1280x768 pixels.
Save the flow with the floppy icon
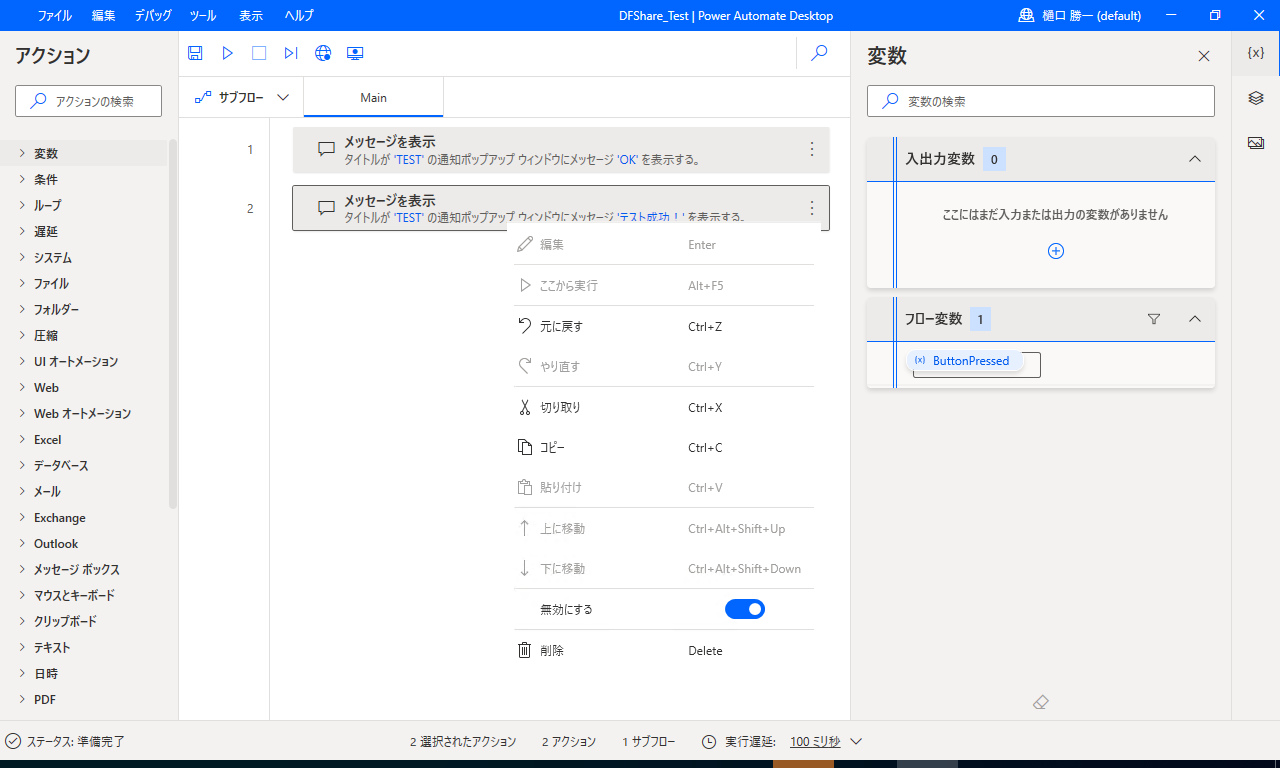point(195,53)
